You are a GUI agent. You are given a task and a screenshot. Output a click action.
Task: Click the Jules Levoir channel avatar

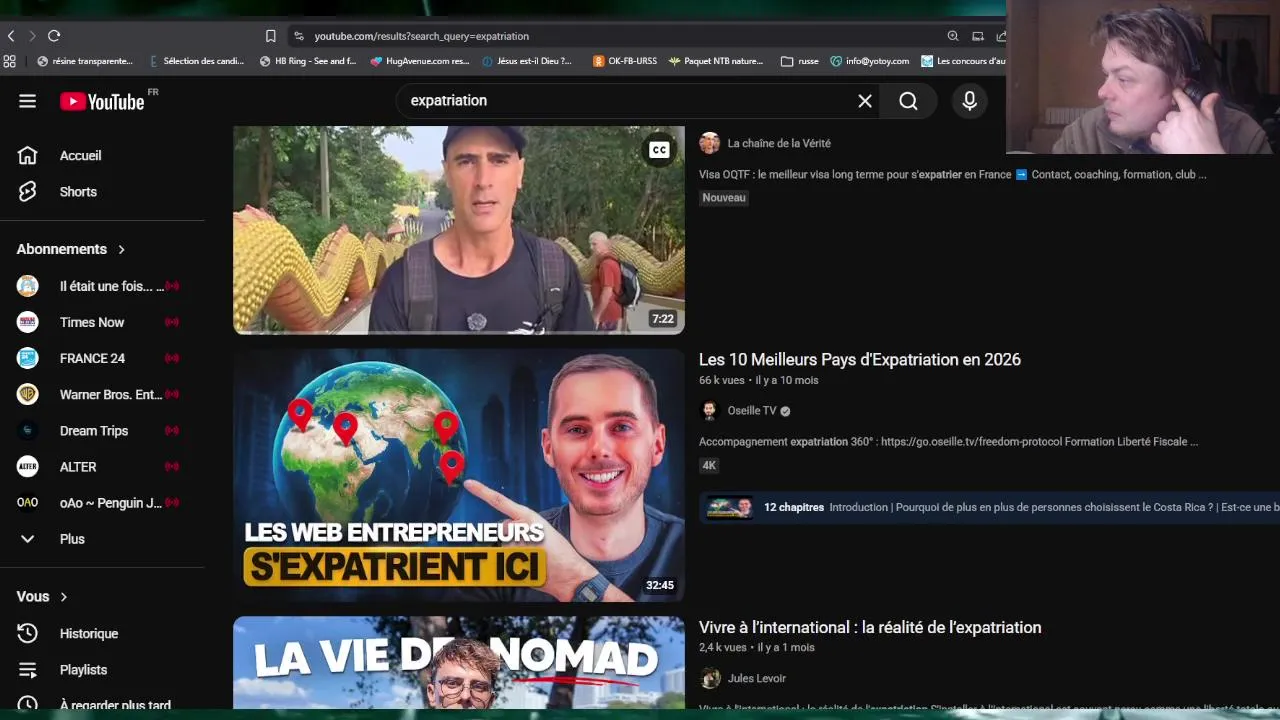[710, 678]
